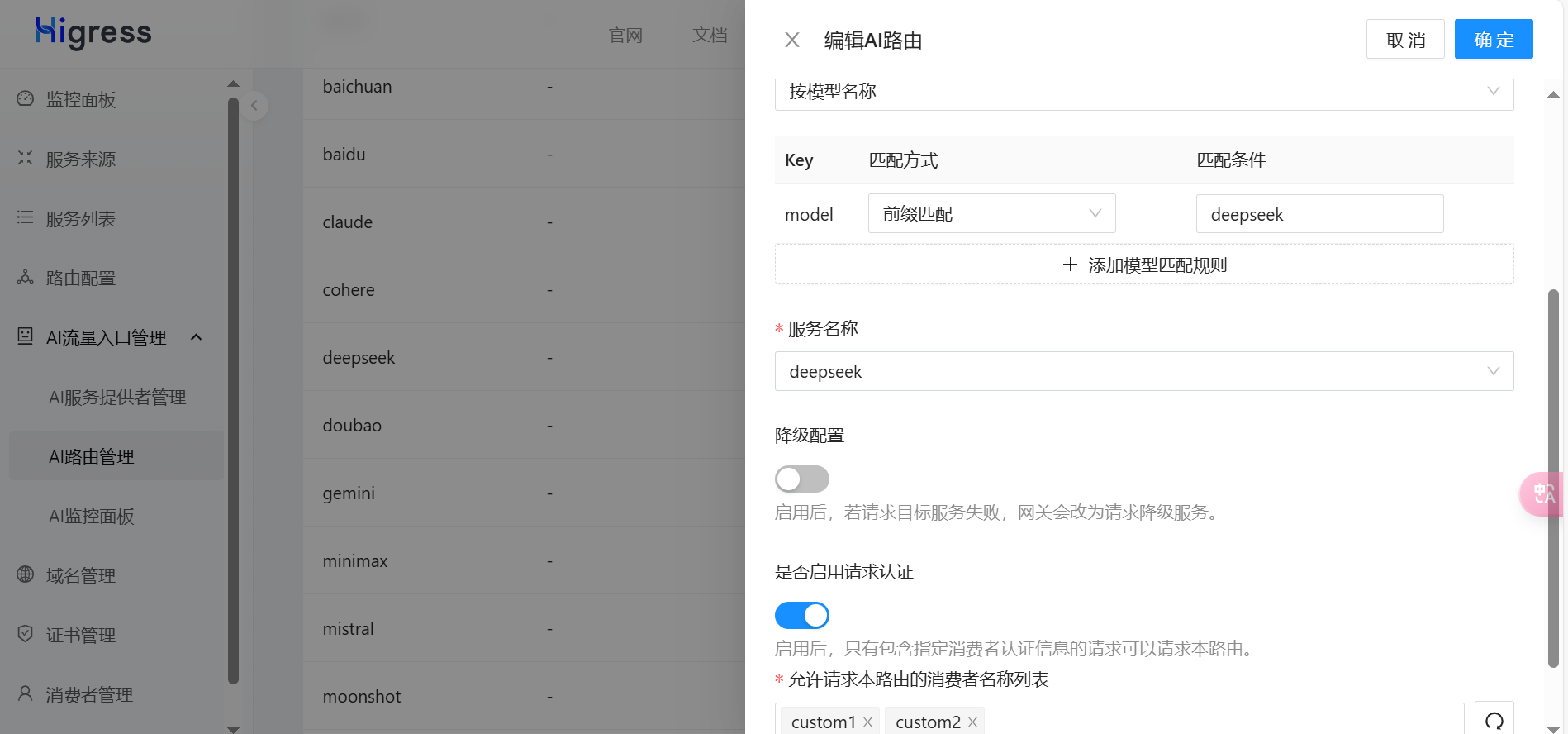
Task: Remove the custom1 consumer tag
Action: [x=867, y=722]
